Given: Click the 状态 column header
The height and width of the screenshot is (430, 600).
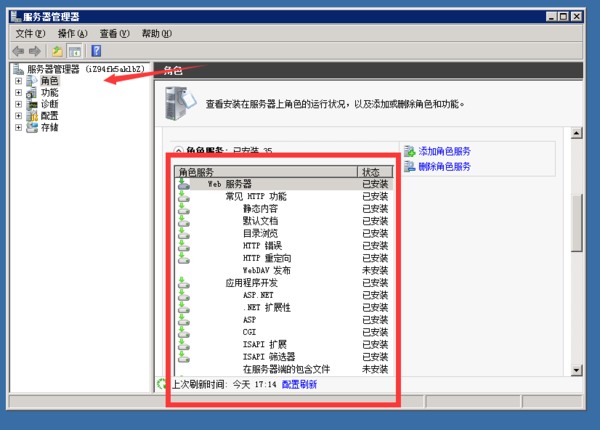Looking at the screenshot, I should click(x=375, y=172).
